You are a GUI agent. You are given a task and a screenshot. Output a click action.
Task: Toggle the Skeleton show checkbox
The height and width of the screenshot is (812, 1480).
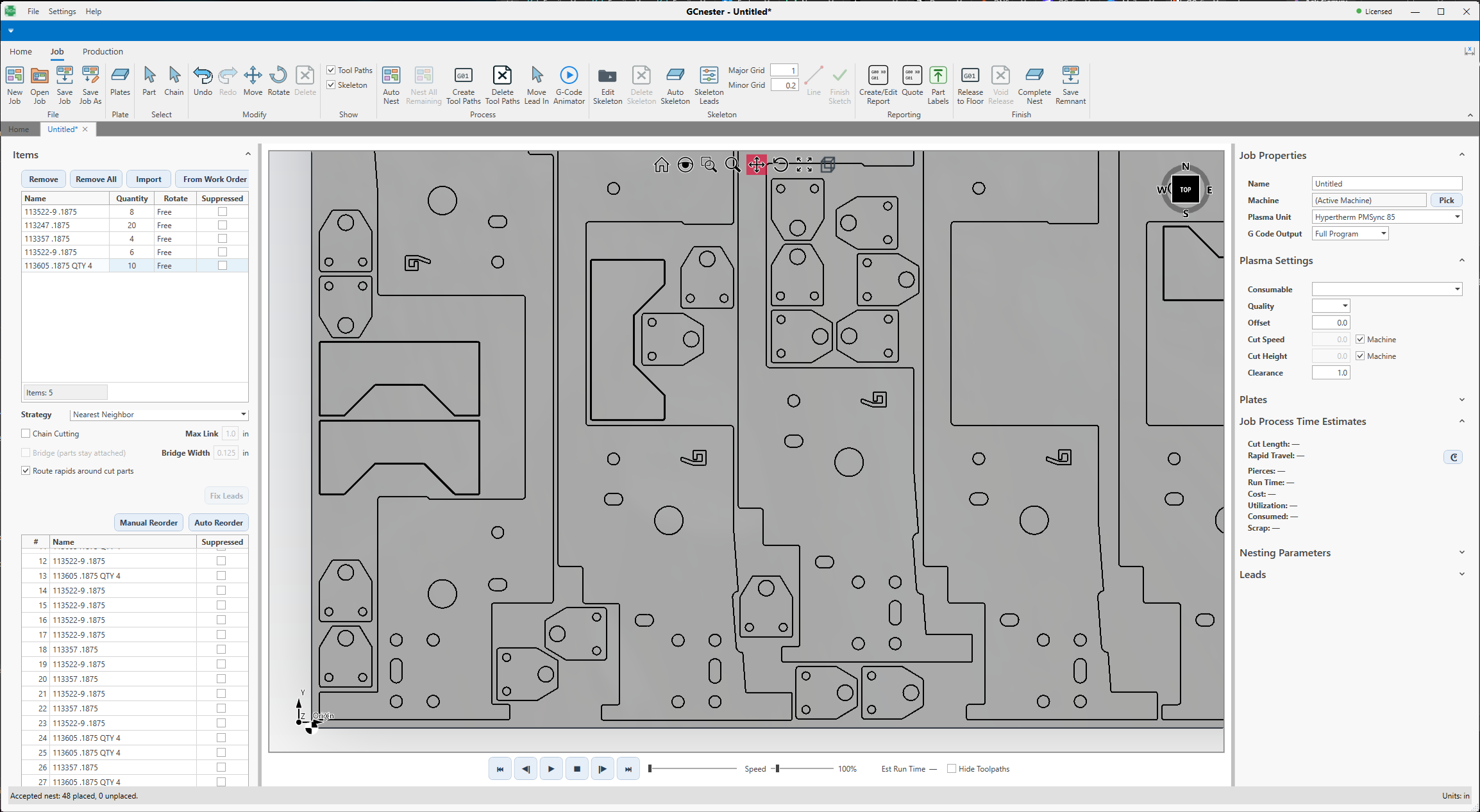(331, 85)
